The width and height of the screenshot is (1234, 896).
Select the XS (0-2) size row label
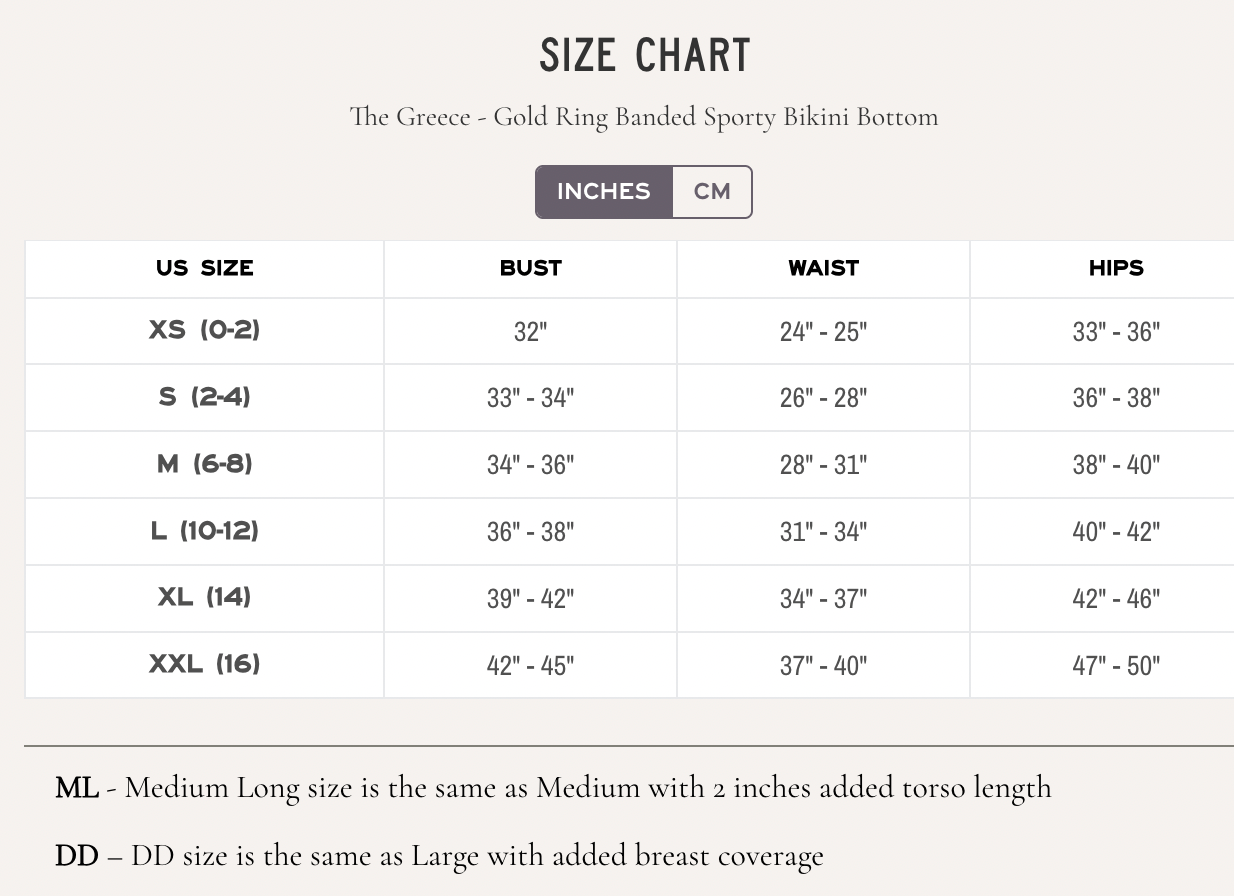click(205, 330)
